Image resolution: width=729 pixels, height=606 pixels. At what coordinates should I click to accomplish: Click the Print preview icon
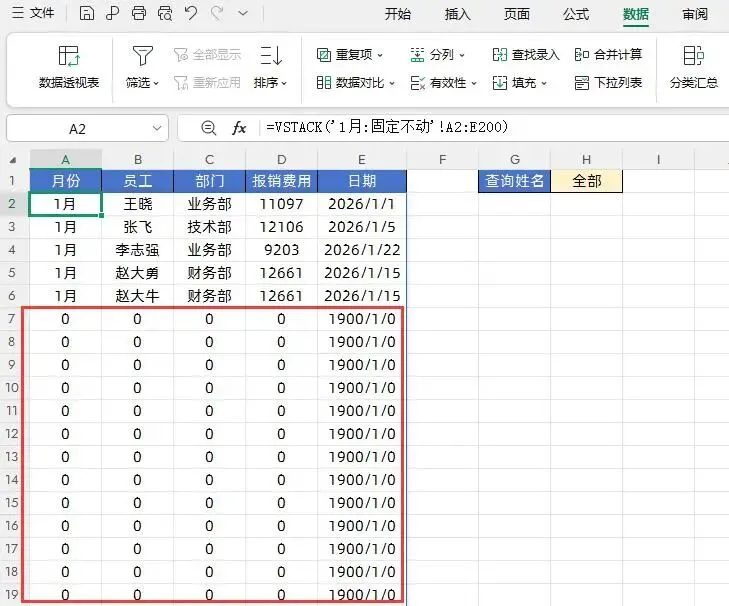(165, 13)
